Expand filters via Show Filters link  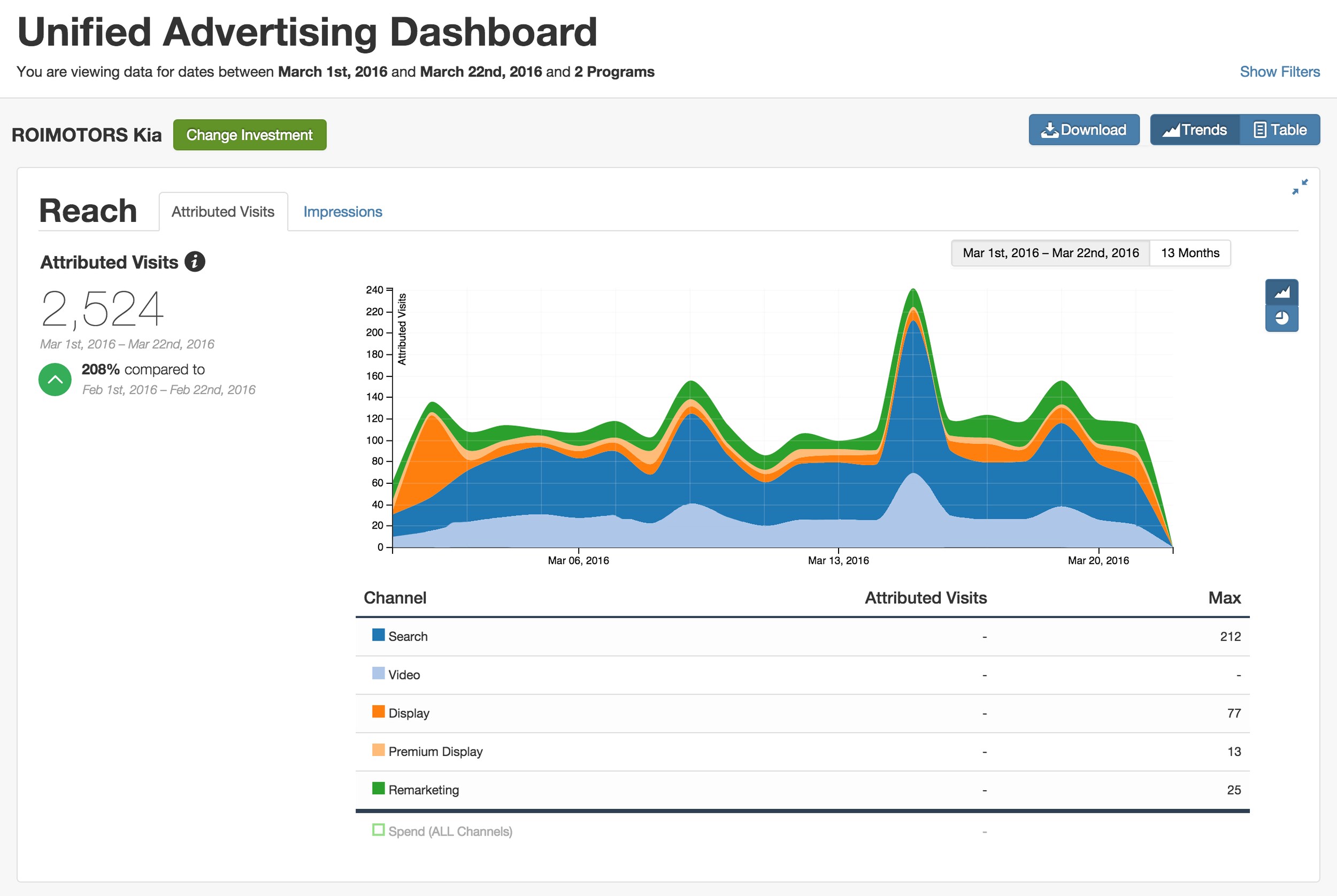(1279, 72)
